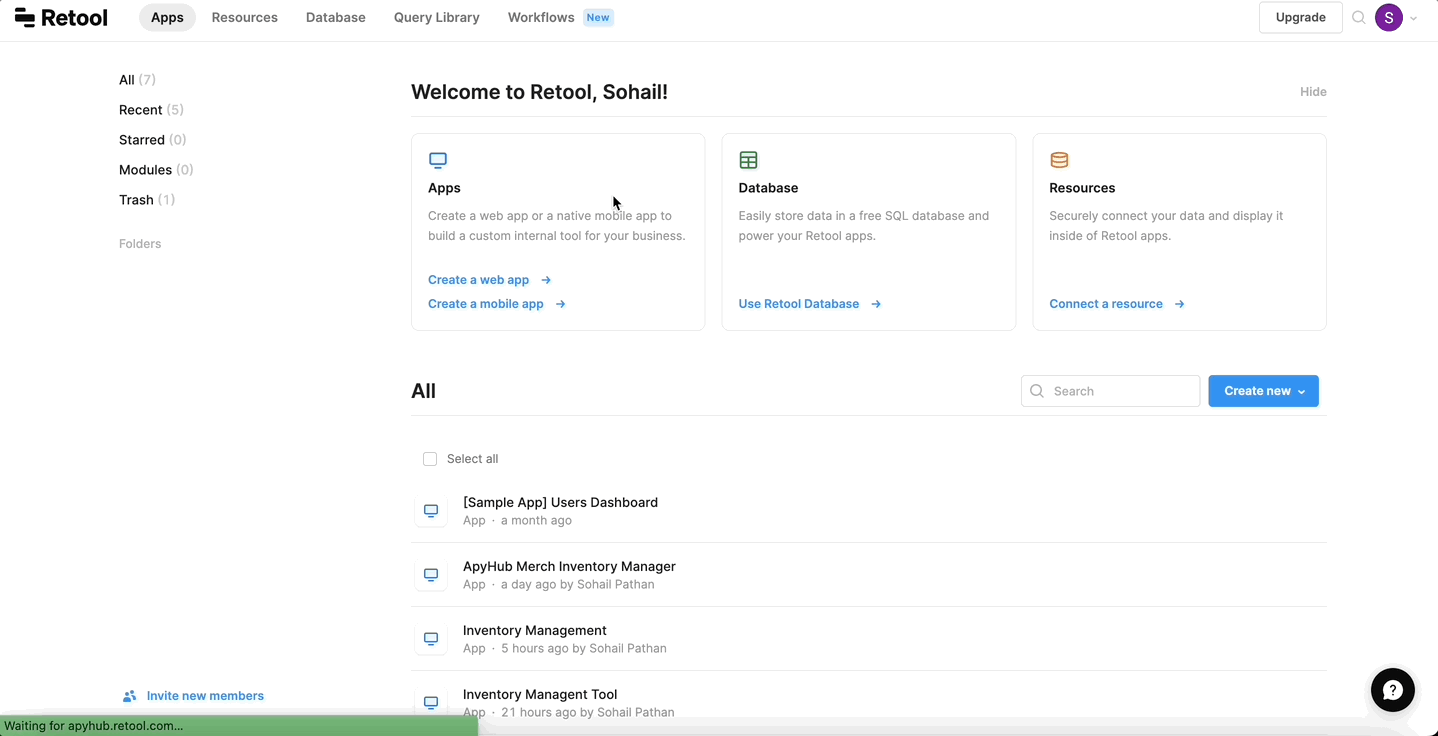Click the Database card table icon
1438x736 pixels.
click(x=748, y=160)
